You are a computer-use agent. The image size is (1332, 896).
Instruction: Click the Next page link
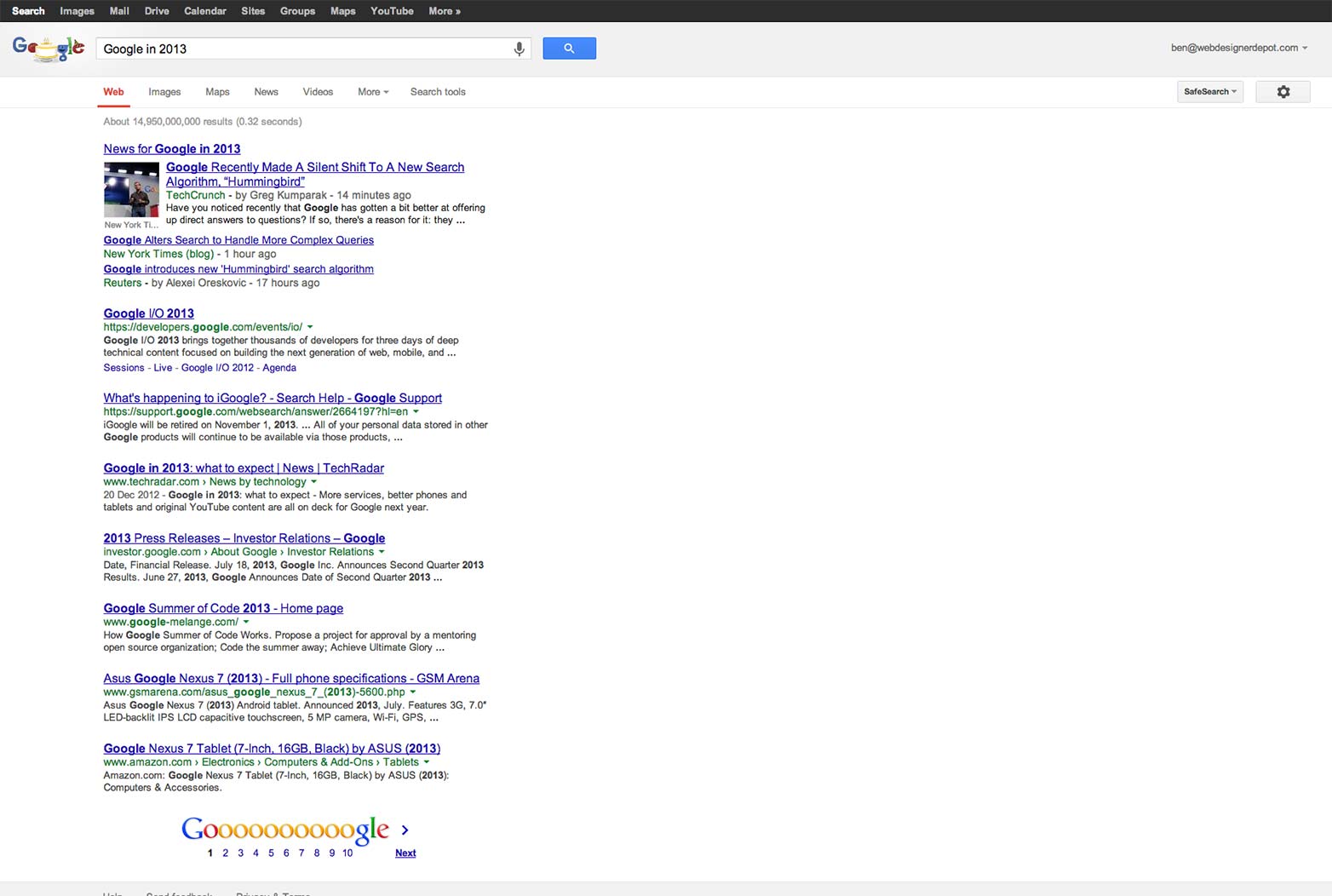point(405,853)
